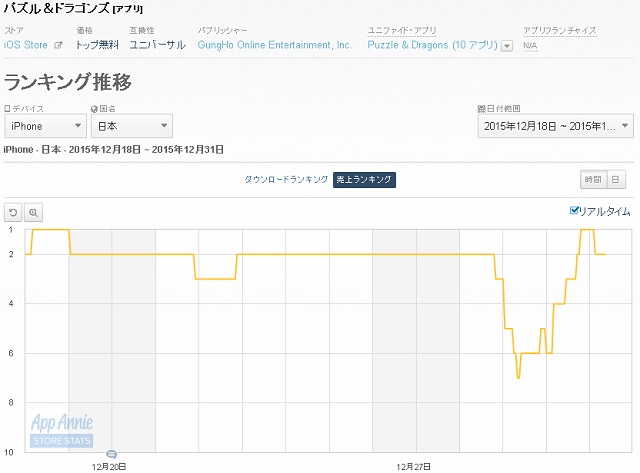Open the Puzzle & Dragons (10 アプリ) link
The image size is (640, 473).
coord(432,45)
